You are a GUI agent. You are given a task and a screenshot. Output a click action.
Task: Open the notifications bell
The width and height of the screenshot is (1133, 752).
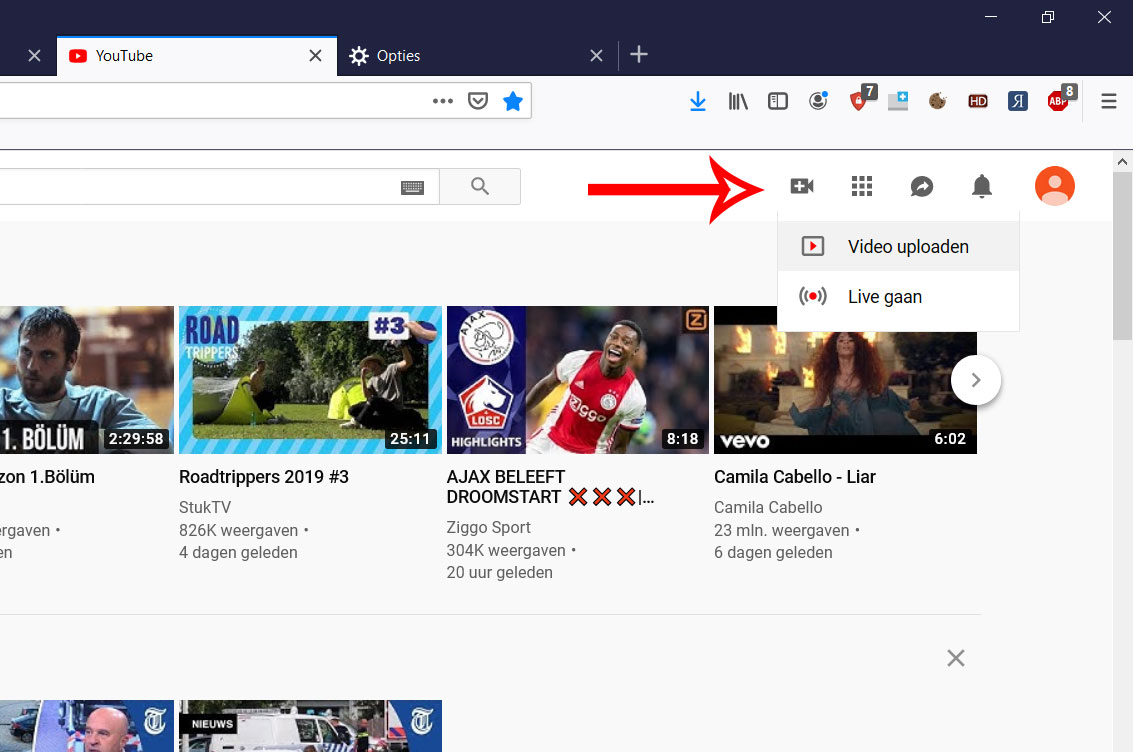[981, 186]
